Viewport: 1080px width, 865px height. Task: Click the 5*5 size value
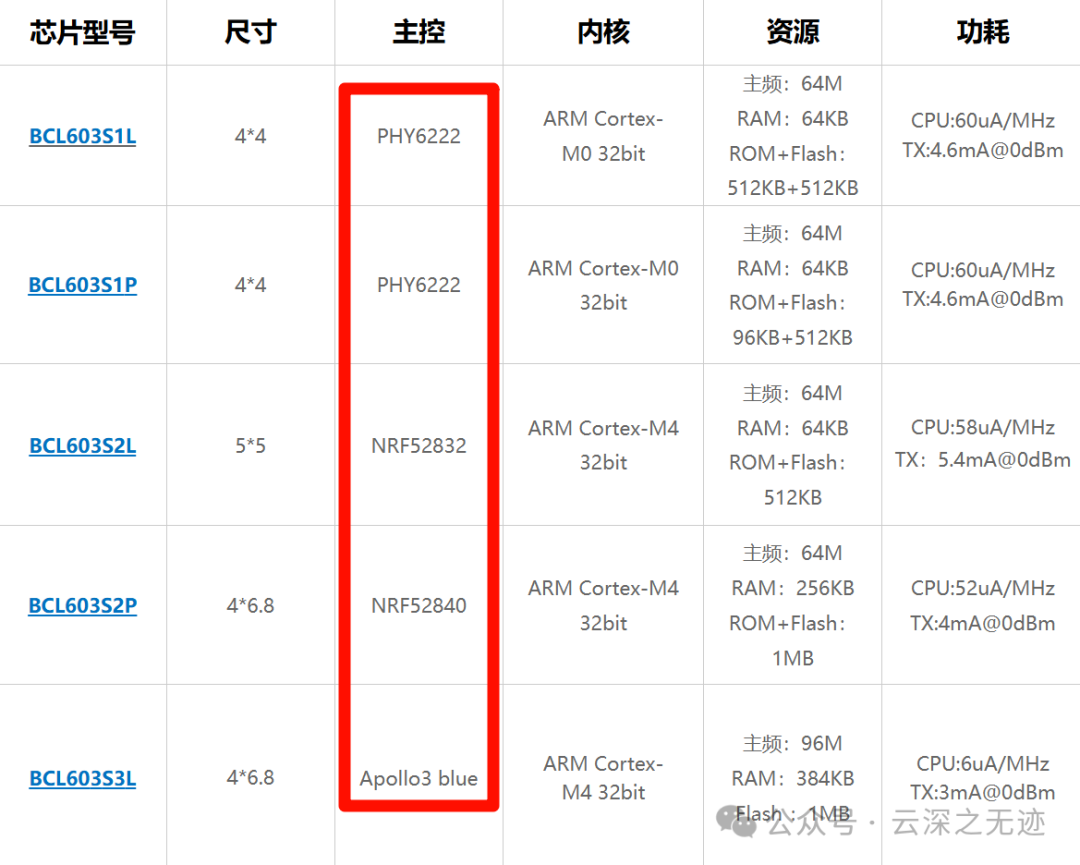click(x=251, y=446)
